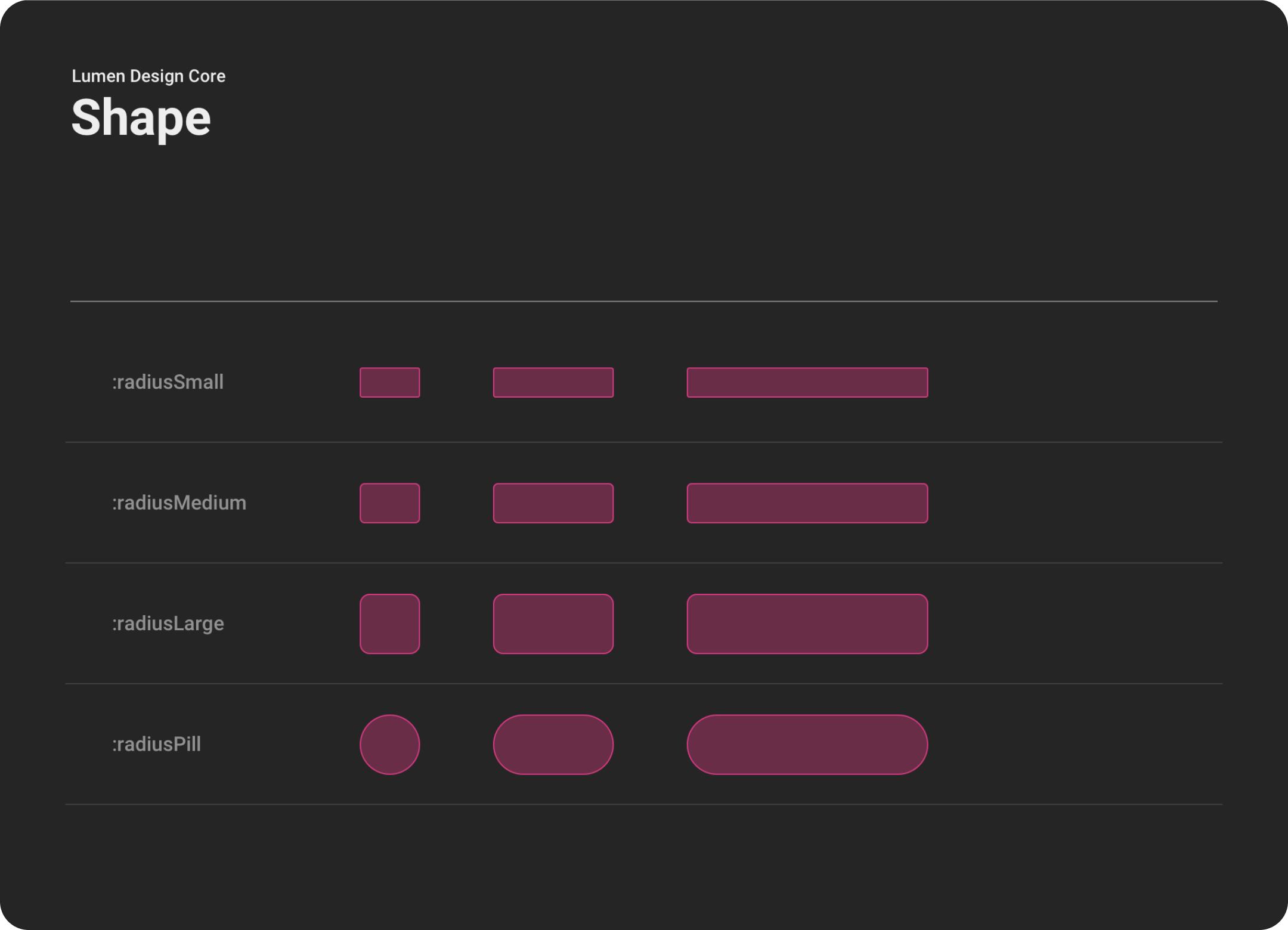Click the :radiusLarge label
This screenshot has width=1288, height=930.
point(168,624)
